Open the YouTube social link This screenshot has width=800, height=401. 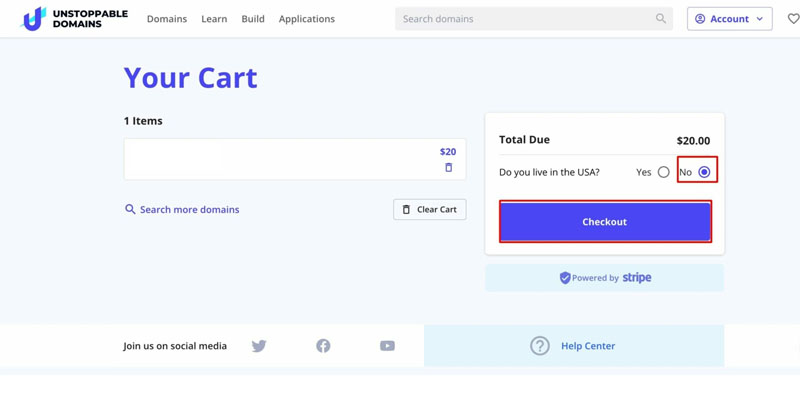[387, 346]
